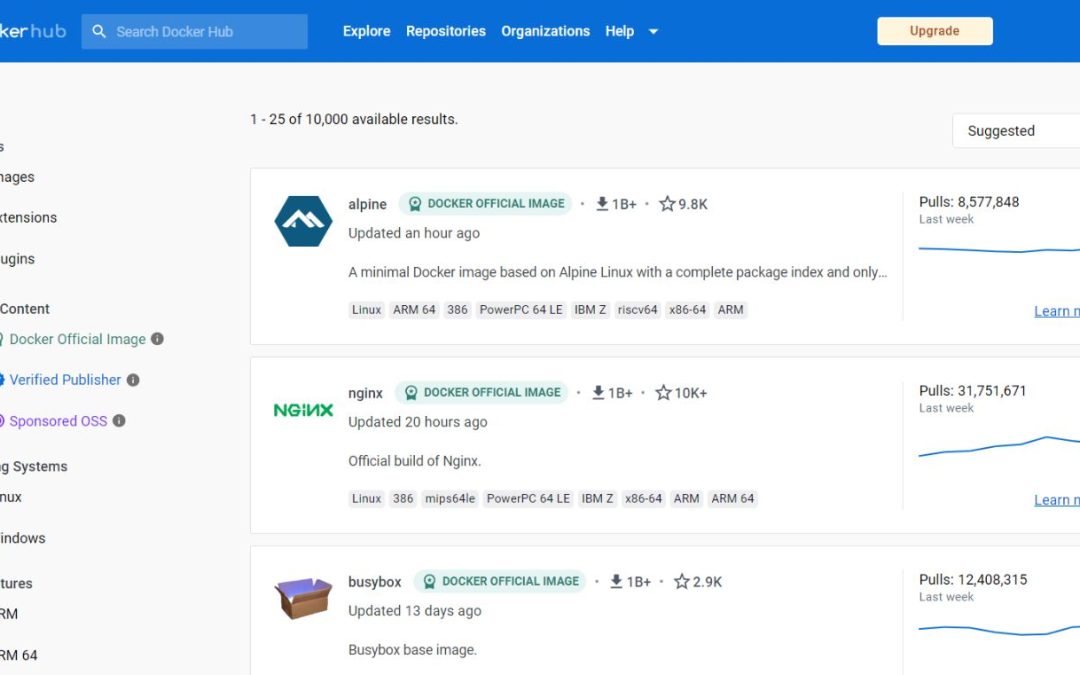Viewport: 1080px width, 675px height.
Task: Open the NGINX logo image
Action: [303, 411]
